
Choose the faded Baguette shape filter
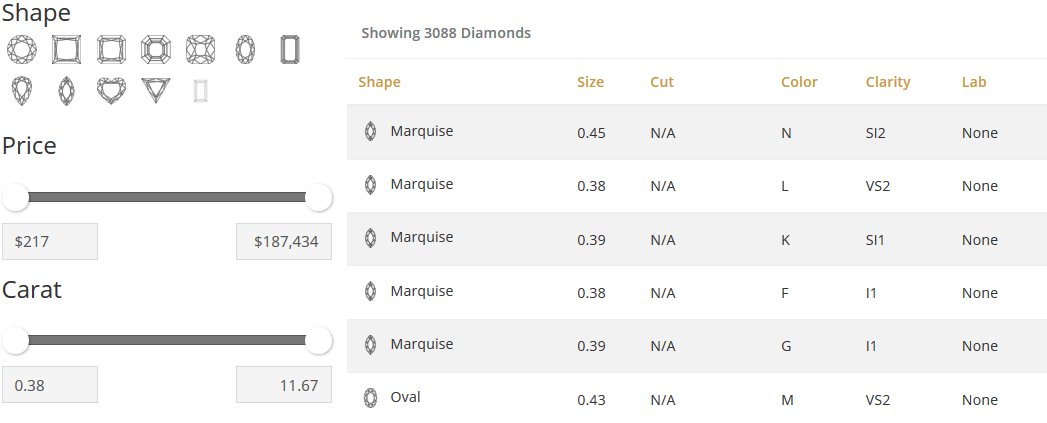click(x=201, y=91)
